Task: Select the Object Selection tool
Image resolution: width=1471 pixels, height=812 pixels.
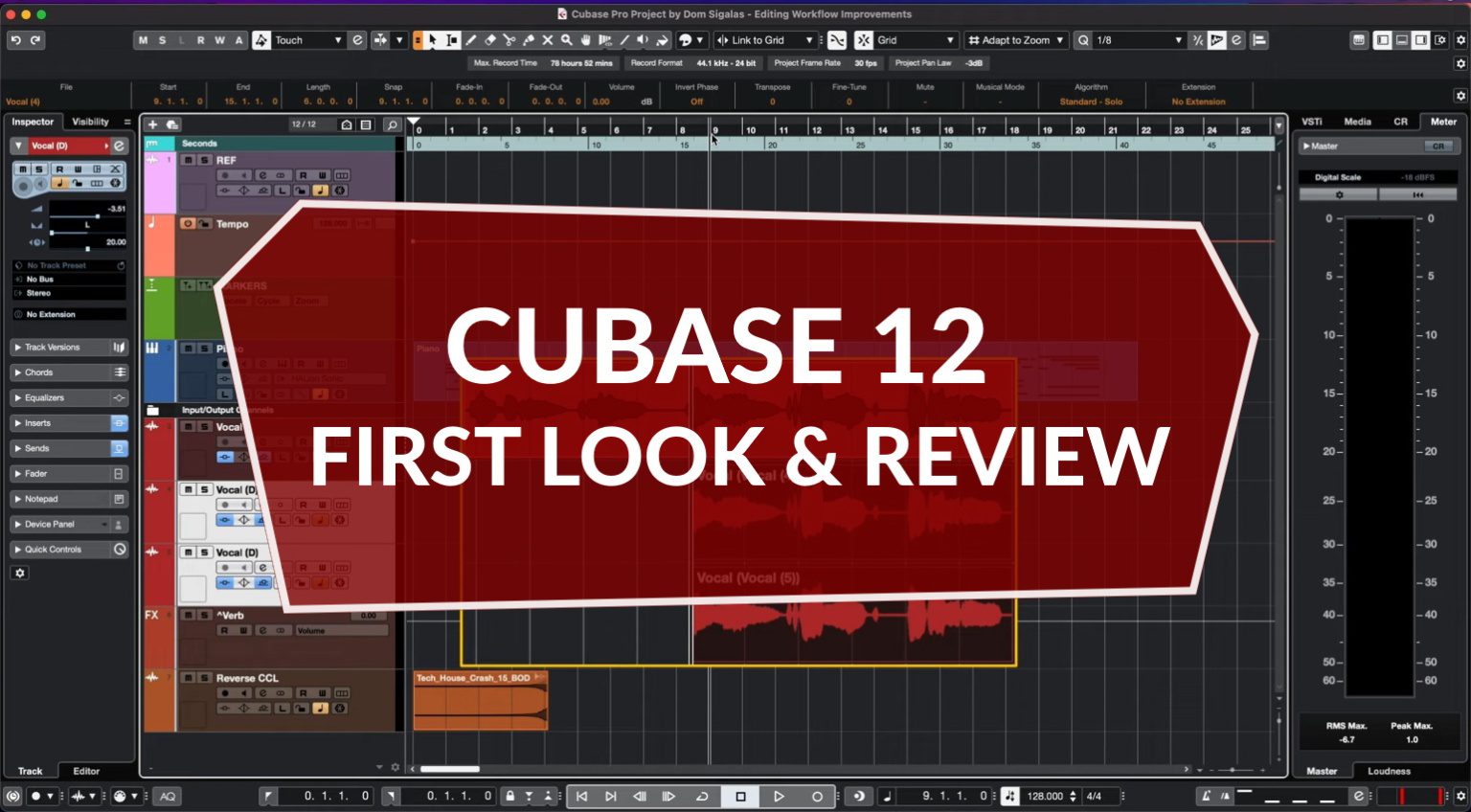Action: click(433, 40)
